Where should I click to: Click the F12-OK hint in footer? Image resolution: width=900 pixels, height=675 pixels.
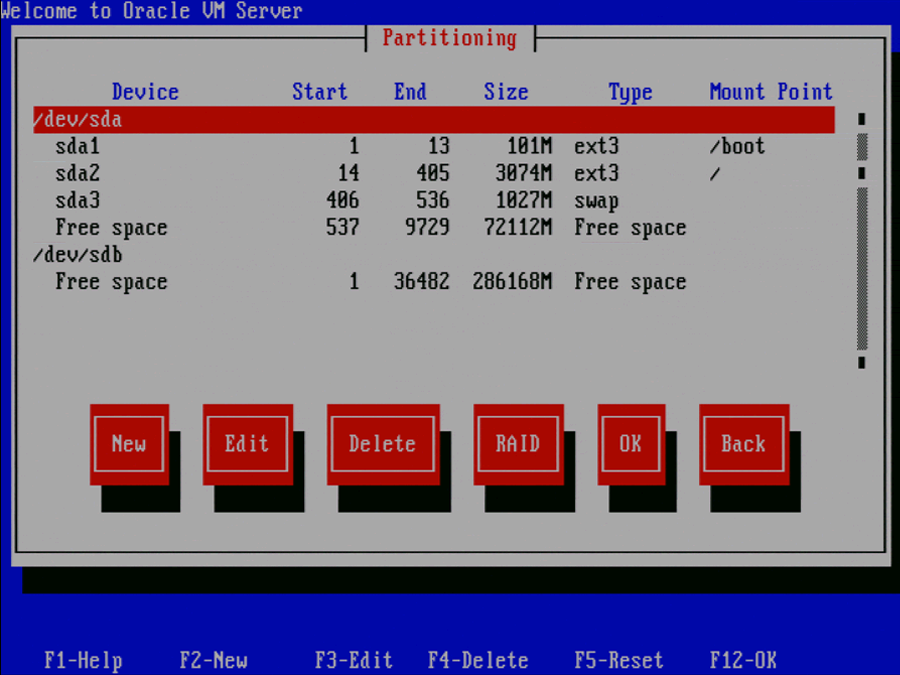coord(743,660)
